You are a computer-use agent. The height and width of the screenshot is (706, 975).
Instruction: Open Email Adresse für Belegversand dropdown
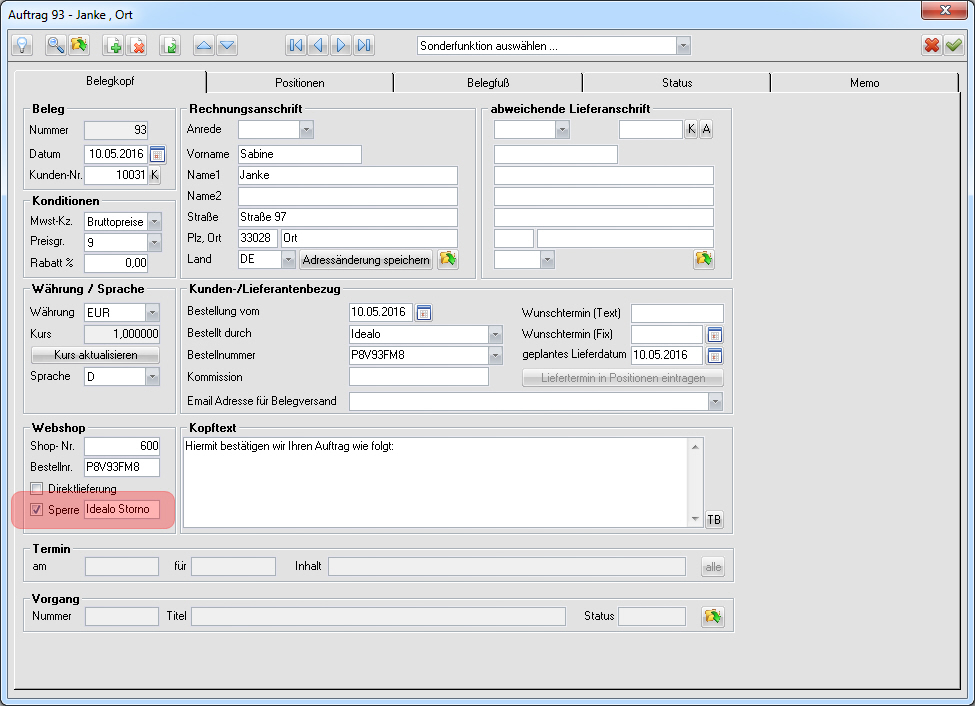pyautogui.click(x=715, y=402)
